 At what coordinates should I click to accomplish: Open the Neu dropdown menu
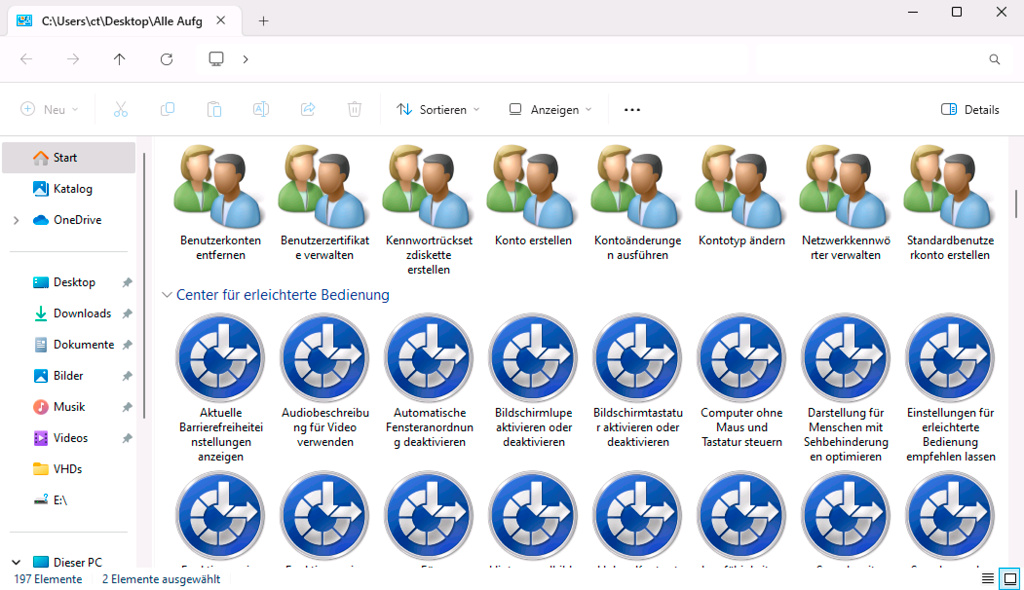[49, 110]
